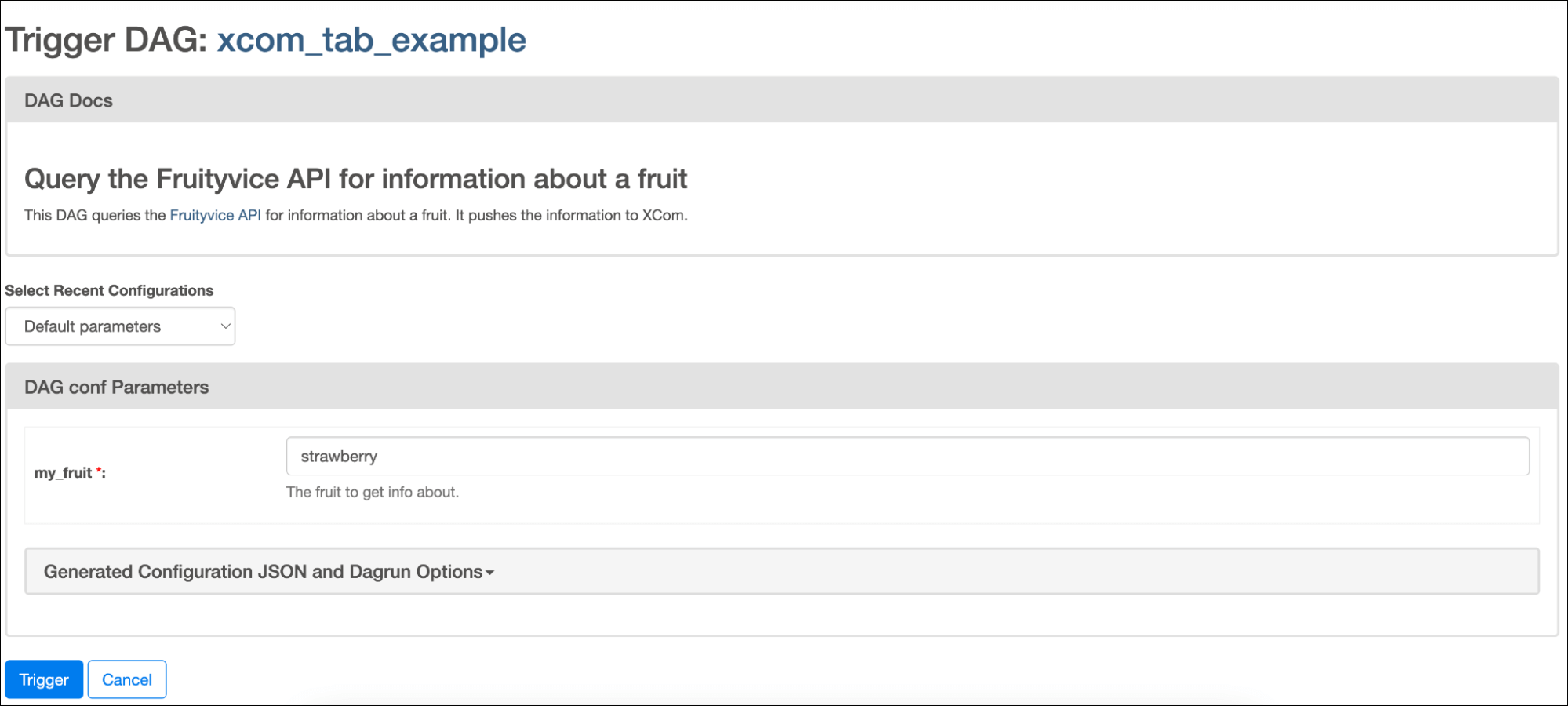Image resolution: width=1568 pixels, height=706 pixels.
Task: Click the "Trigger DAG:" page title text
Action: 106,40
